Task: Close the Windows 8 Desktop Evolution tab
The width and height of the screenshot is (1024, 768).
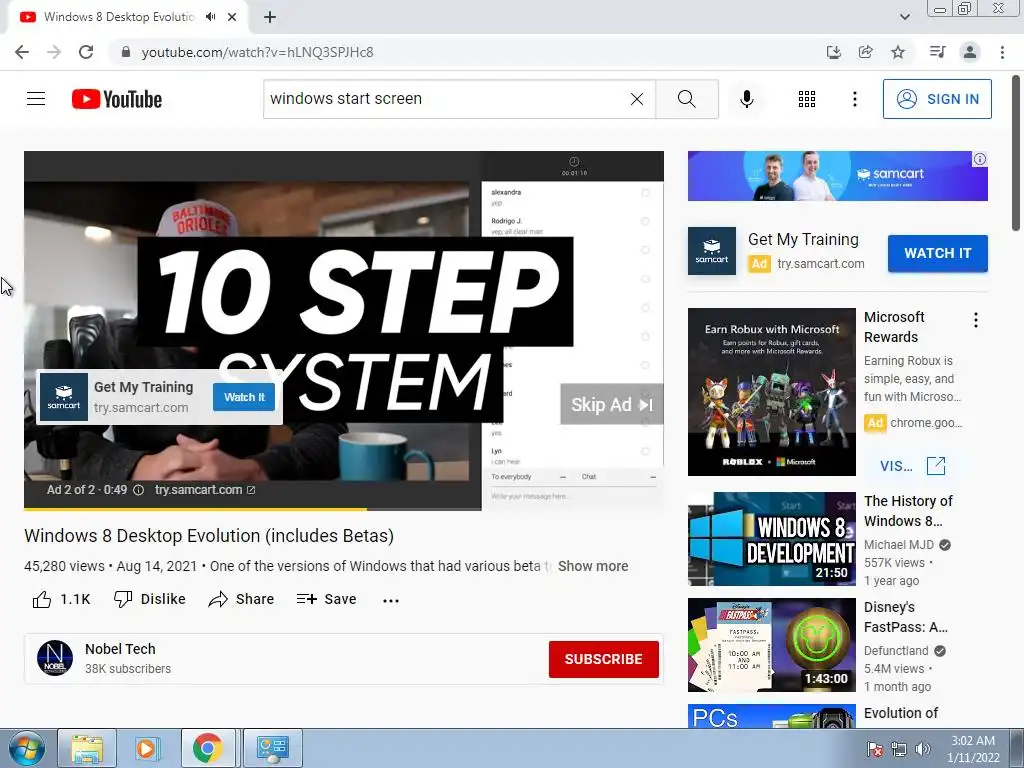Action: pos(232,17)
